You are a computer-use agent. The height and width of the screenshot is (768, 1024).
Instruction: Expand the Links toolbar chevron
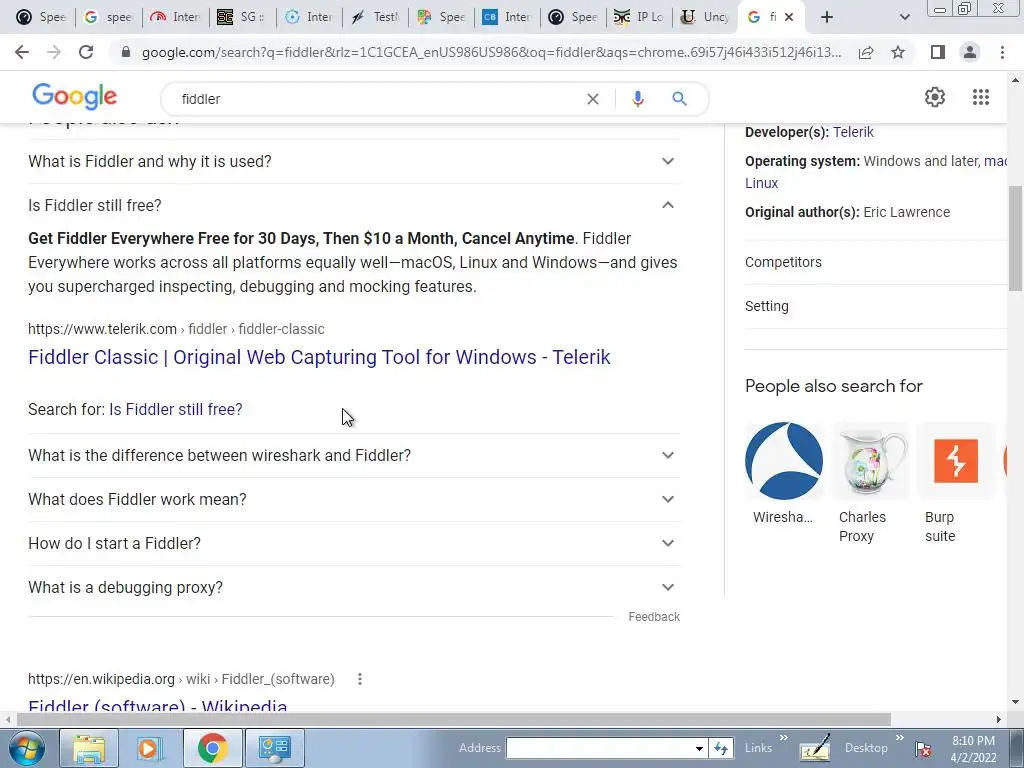coord(783,738)
